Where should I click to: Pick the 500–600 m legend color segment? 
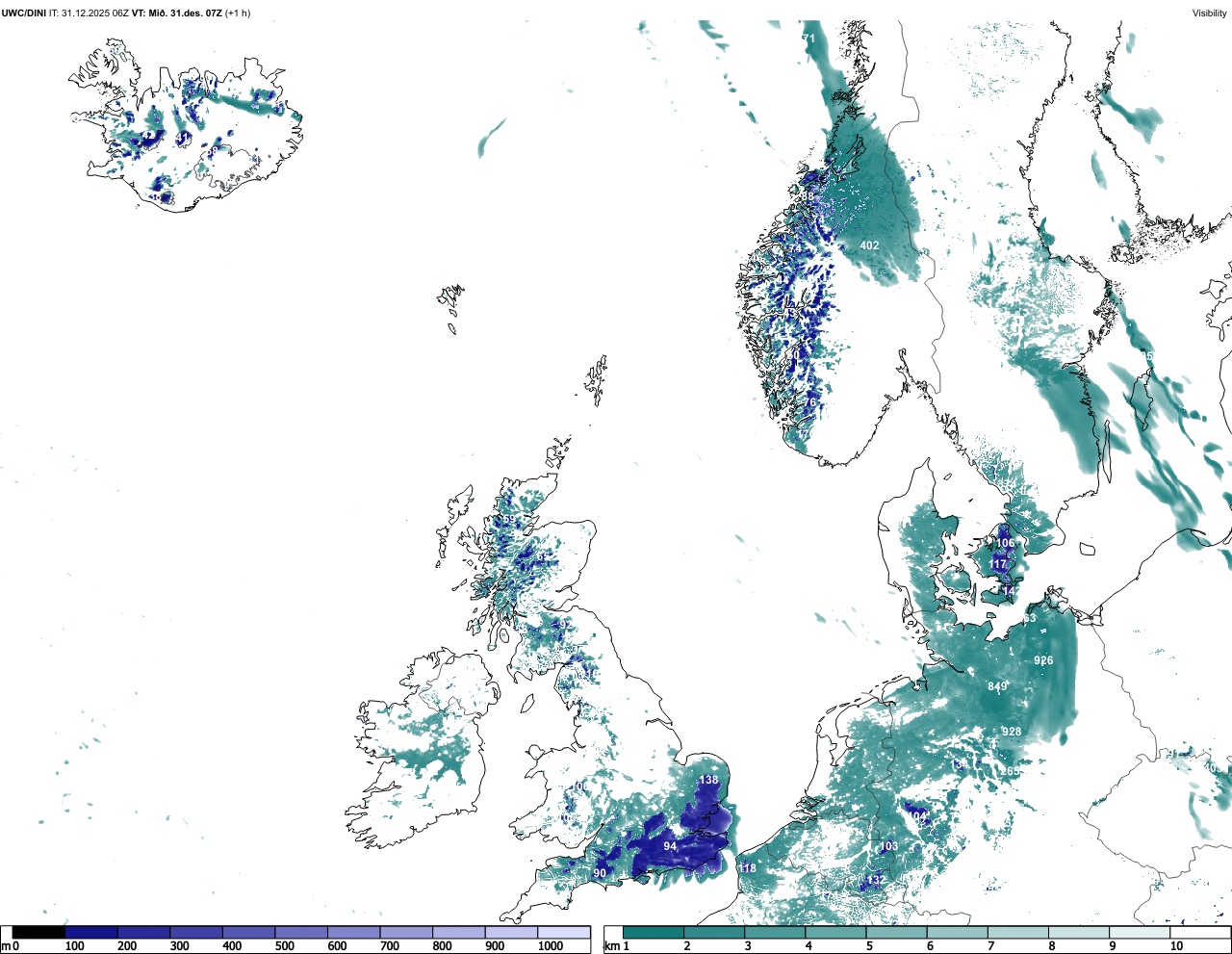tap(301, 932)
